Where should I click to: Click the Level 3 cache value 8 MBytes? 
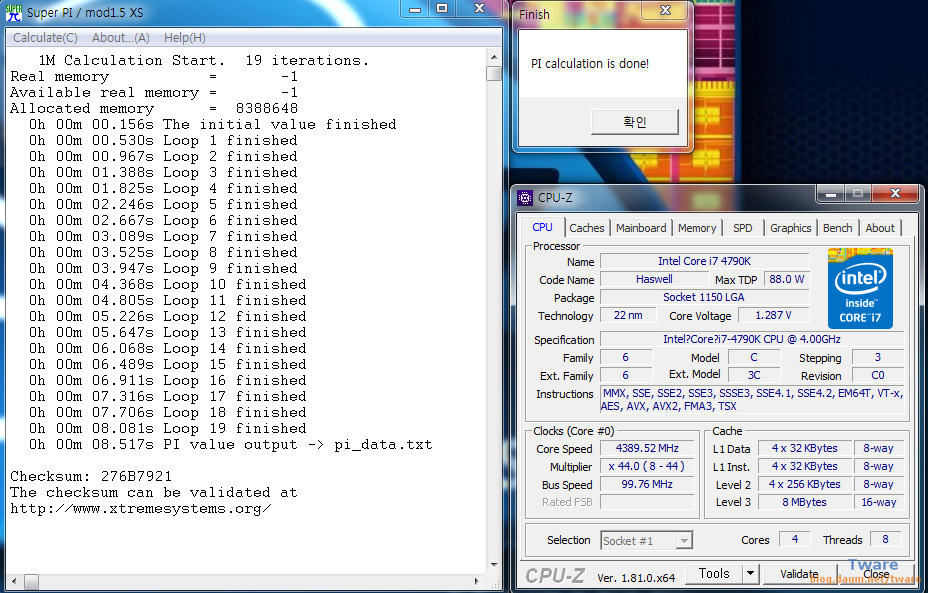tap(804, 502)
